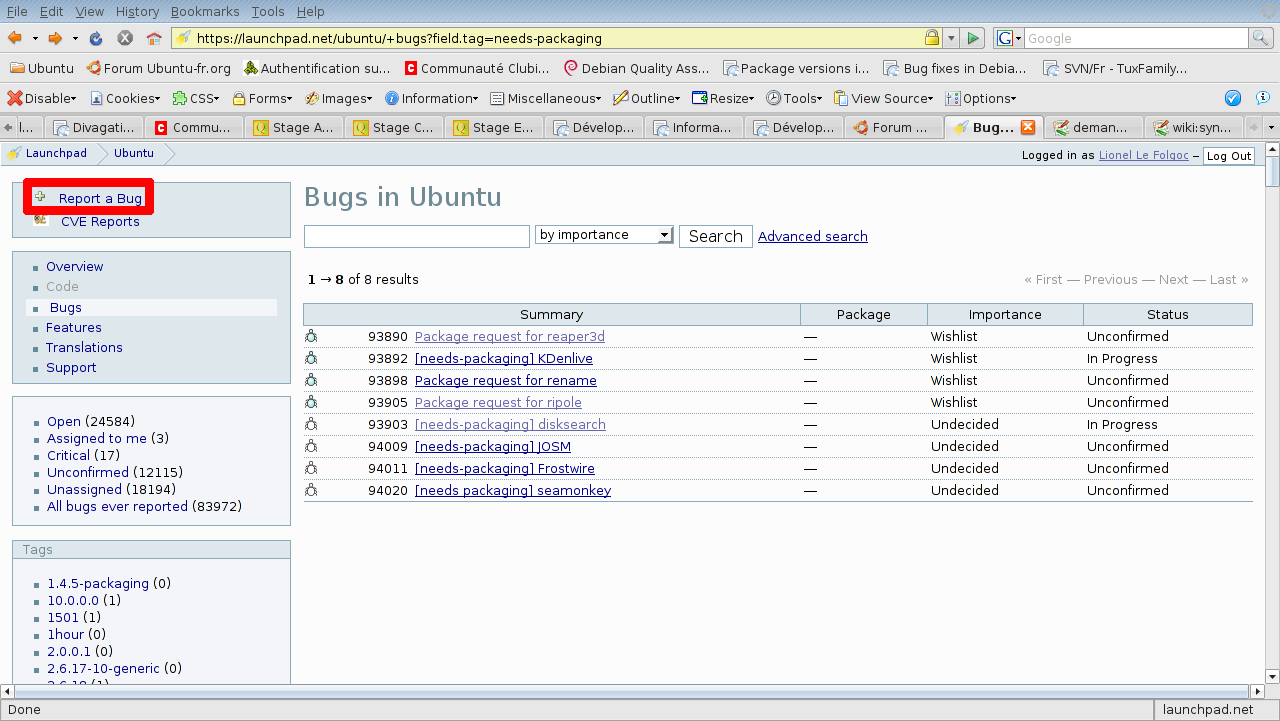Go to the browser Home page icon
The image size is (1280, 721).
154,38
